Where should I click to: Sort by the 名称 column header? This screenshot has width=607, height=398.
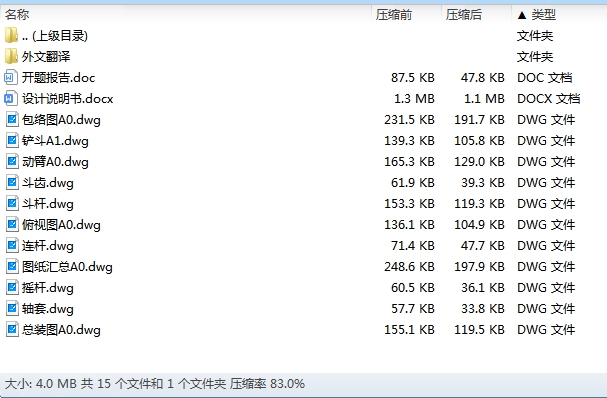point(186,15)
